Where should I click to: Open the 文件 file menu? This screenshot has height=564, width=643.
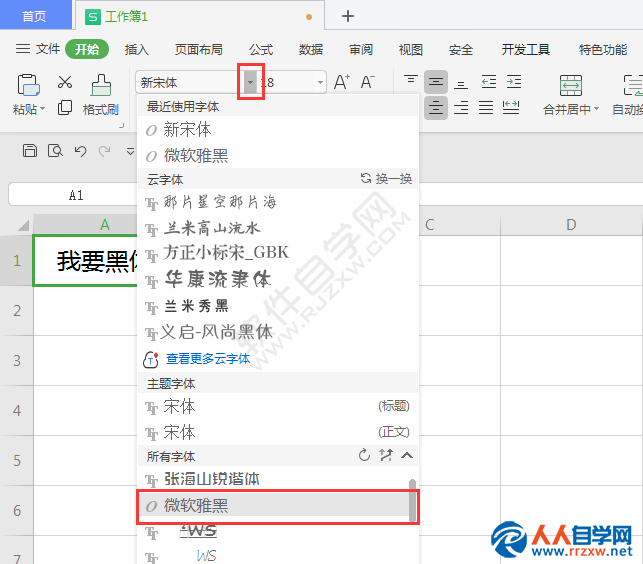[38, 49]
